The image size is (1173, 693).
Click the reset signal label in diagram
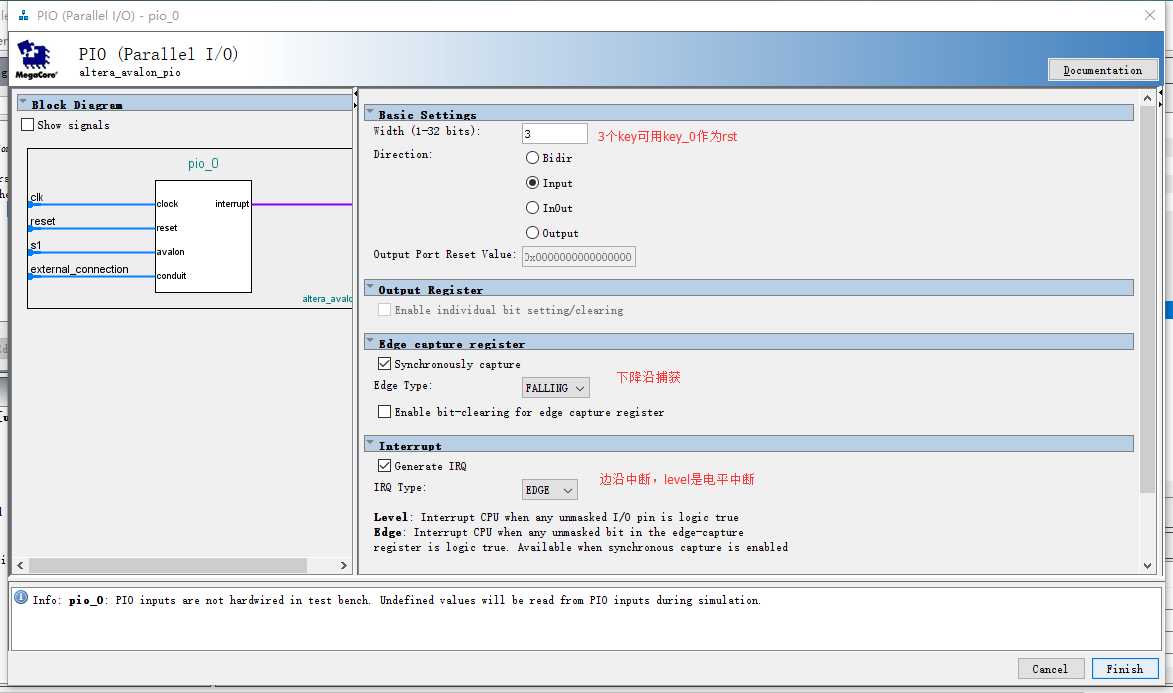click(43, 221)
